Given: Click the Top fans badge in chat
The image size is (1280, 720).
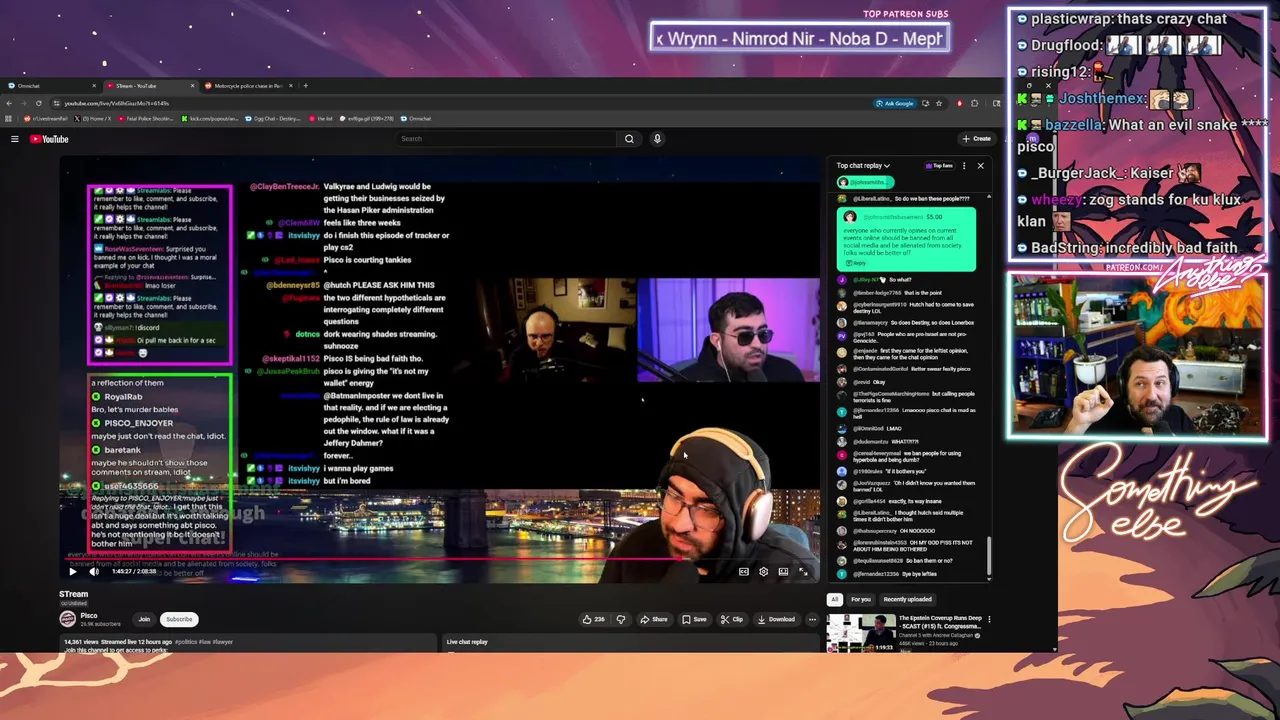Looking at the screenshot, I should (939, 166).
